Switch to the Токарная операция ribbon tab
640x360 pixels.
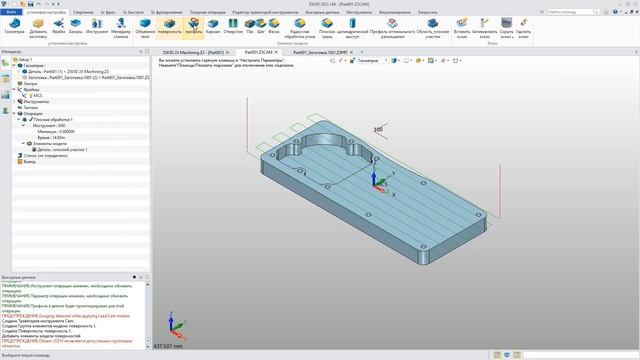click(207, 12)
